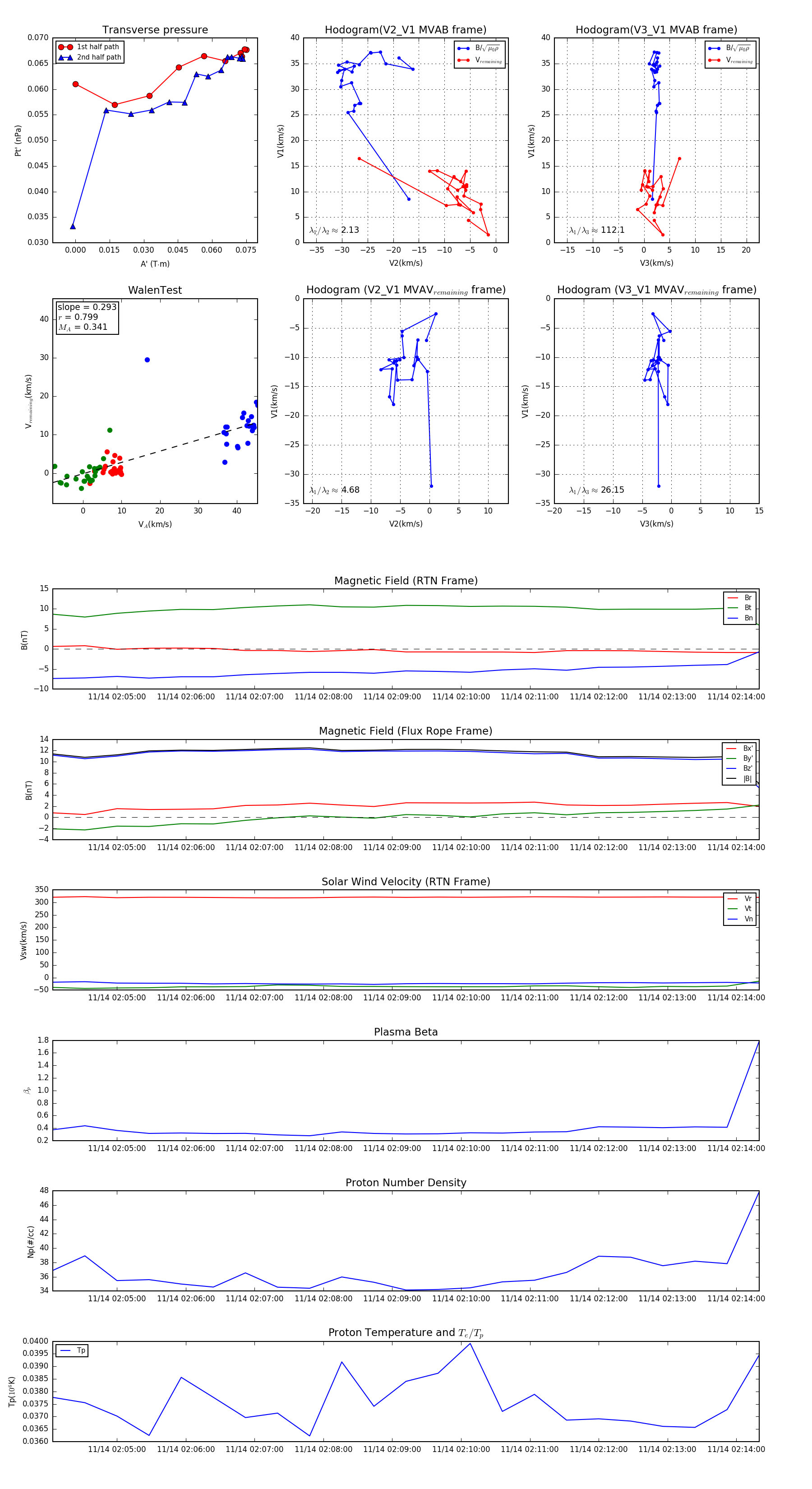Click the isolated blue outlier in WalenTest plot
Image resolution: width=812 pixels, height=1489 pixels.
pyautogui.click(x=148, y=360)
